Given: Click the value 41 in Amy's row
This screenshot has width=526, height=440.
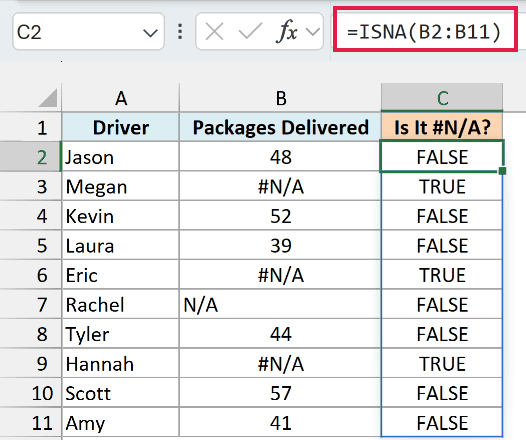Looking at the screenshot, I should coord(280,423).
